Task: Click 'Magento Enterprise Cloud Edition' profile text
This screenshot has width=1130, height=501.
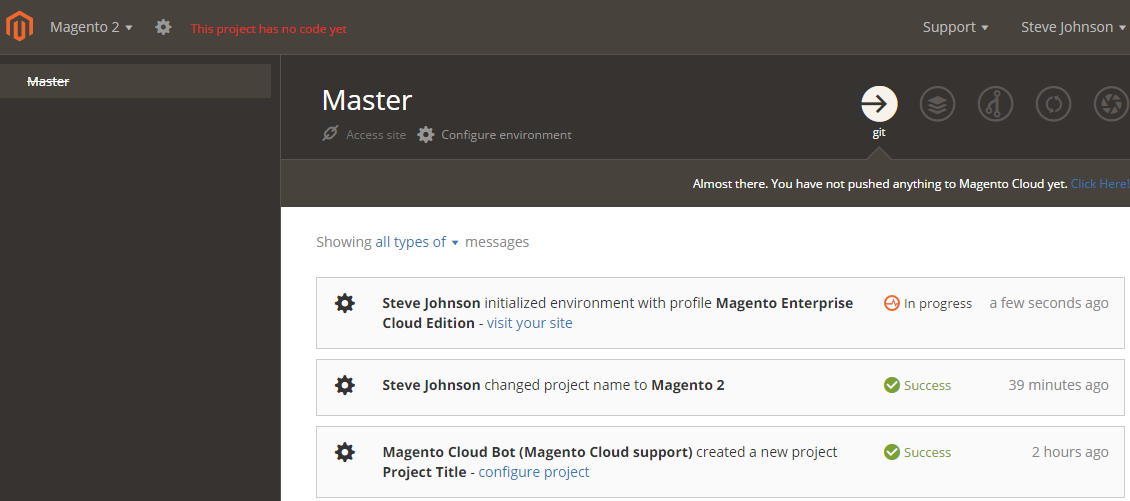Action: tap(618, 313)
